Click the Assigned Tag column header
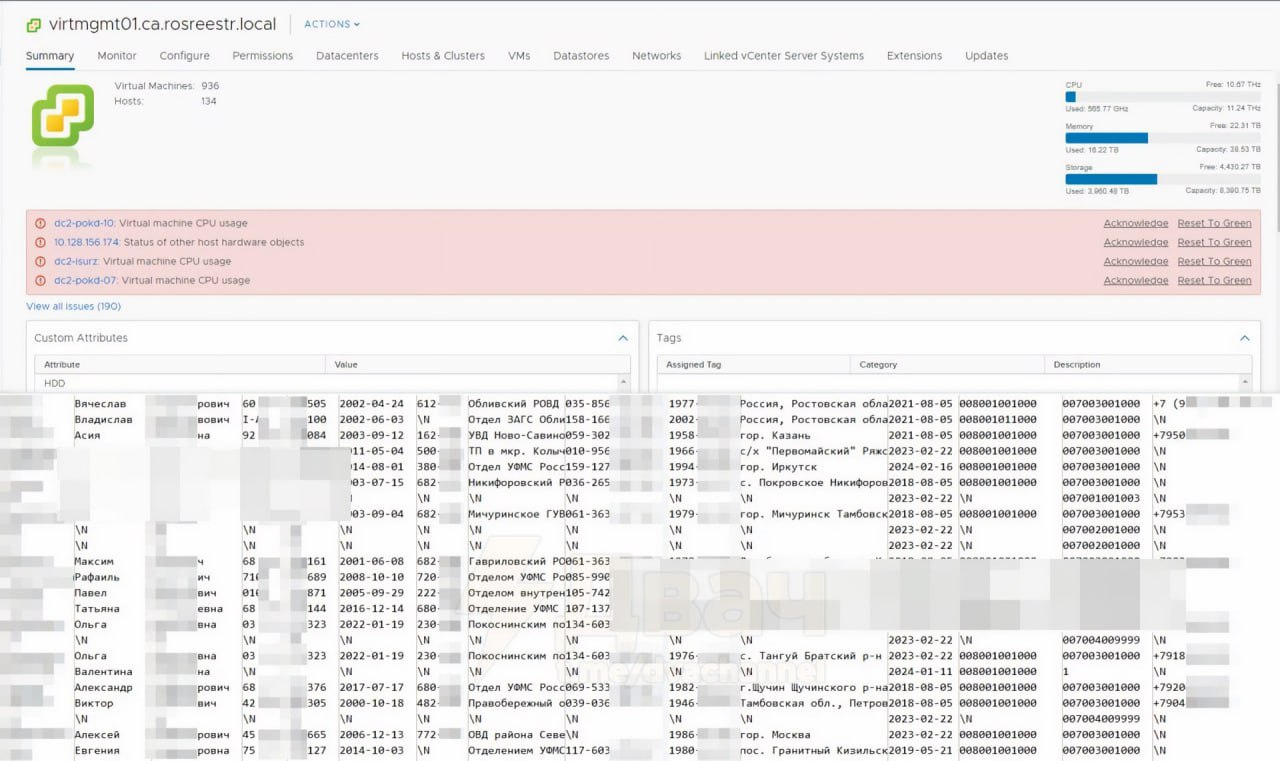The image size is (1280, 761). pyautogui.click(x=693, y=365)
